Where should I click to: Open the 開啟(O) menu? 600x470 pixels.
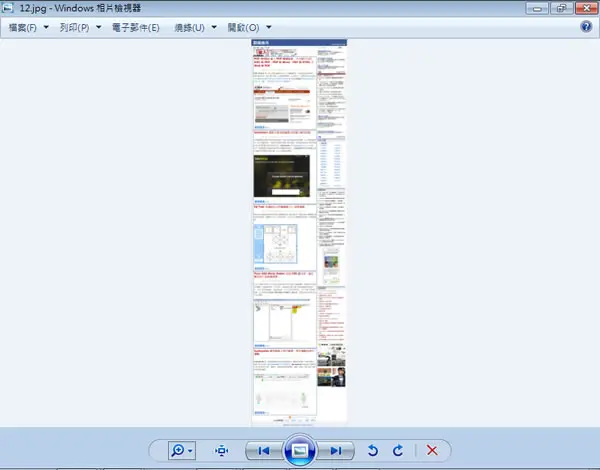point(243,28)
